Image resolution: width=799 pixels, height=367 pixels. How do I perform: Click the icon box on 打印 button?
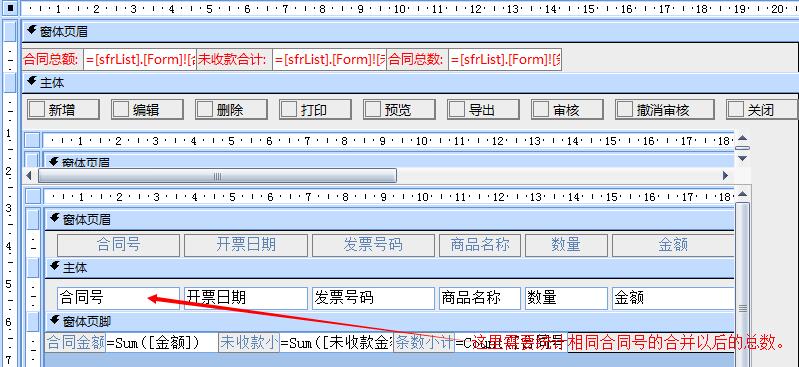click(289, 109)
